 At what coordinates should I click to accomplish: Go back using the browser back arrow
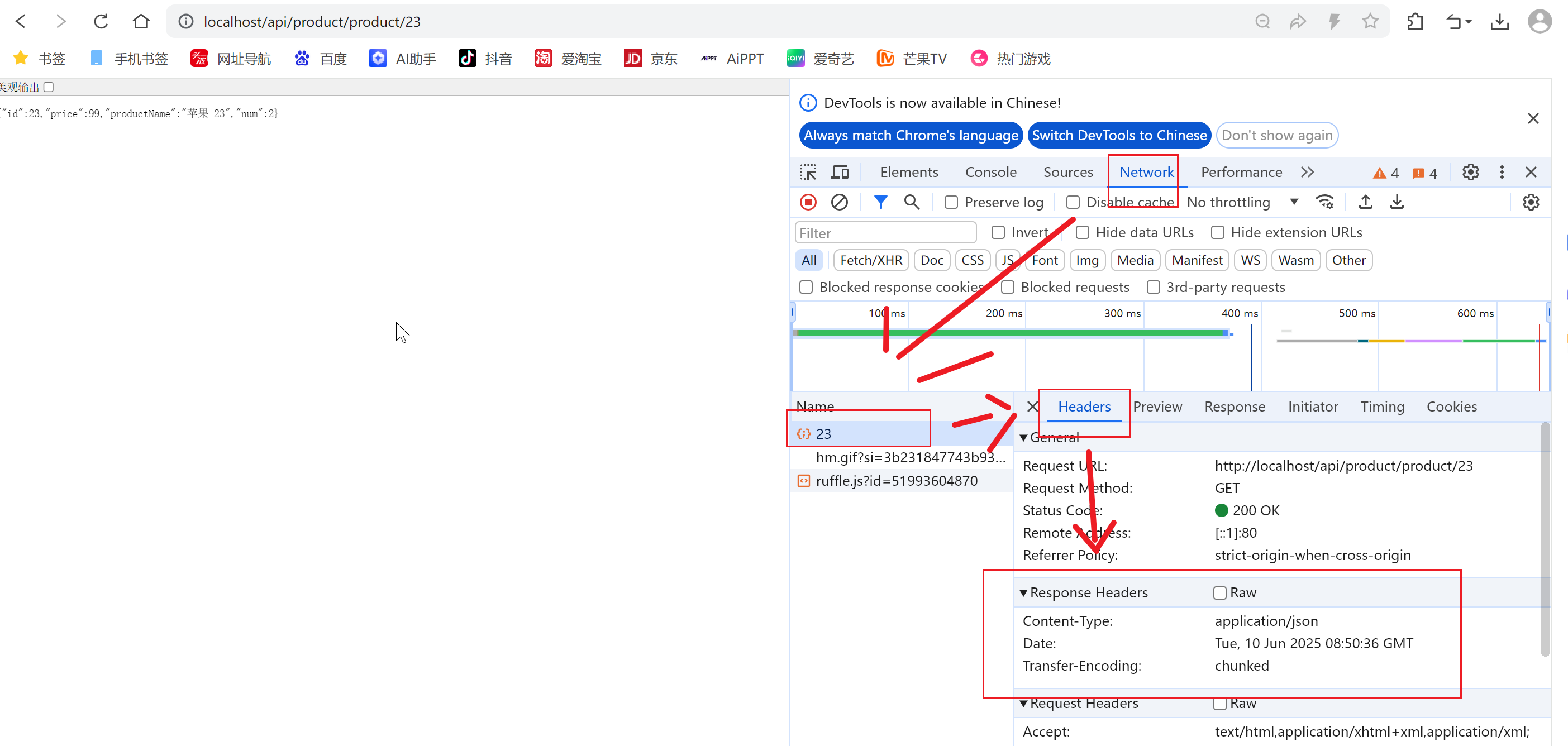tap(21, 21)
